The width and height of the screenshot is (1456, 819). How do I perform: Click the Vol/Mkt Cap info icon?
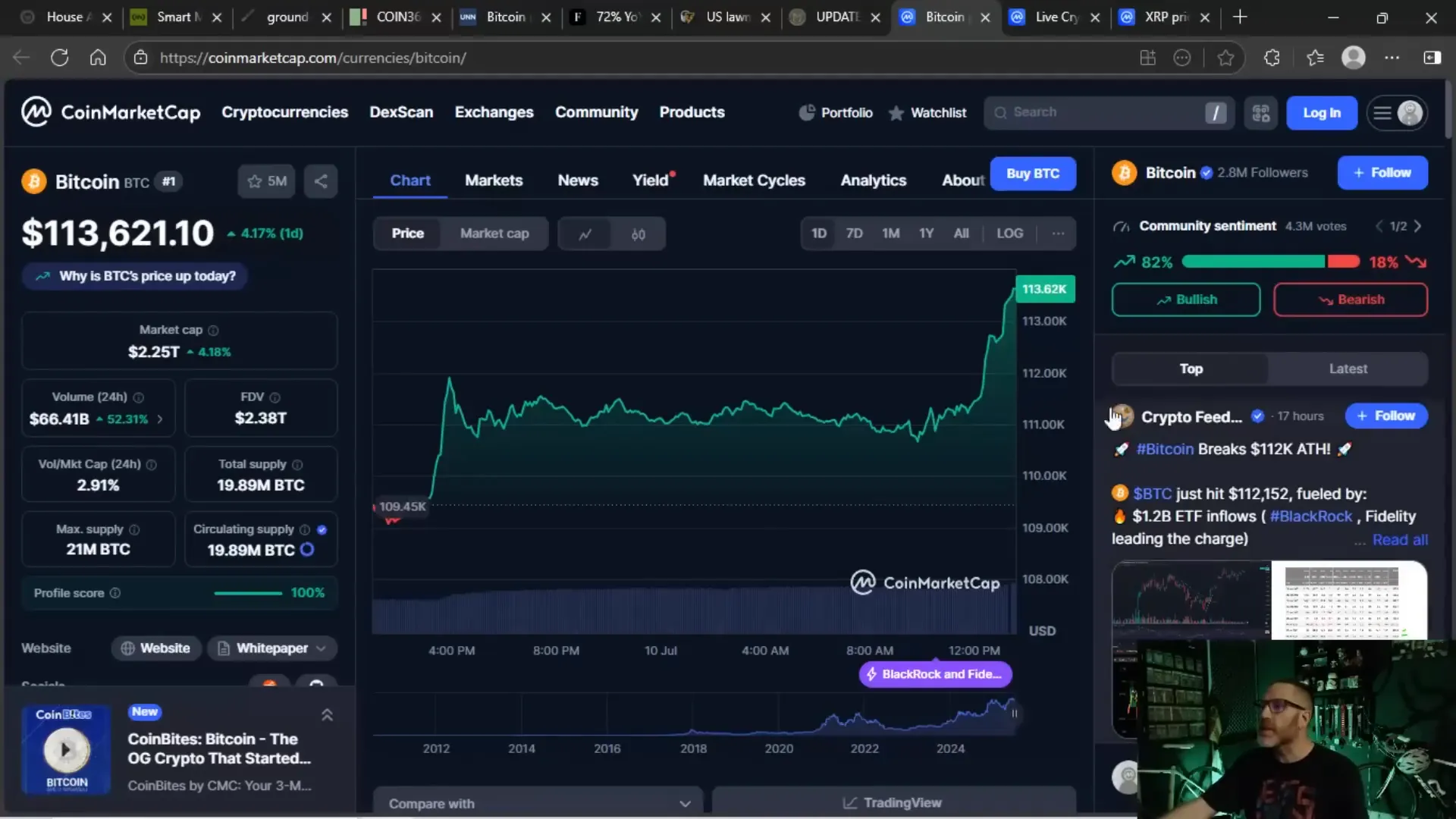click(x=151, y=464)
